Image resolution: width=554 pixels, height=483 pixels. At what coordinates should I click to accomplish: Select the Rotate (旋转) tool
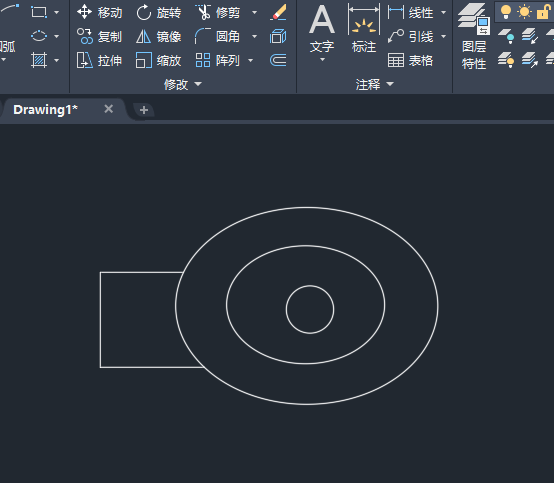click(159, 12)
